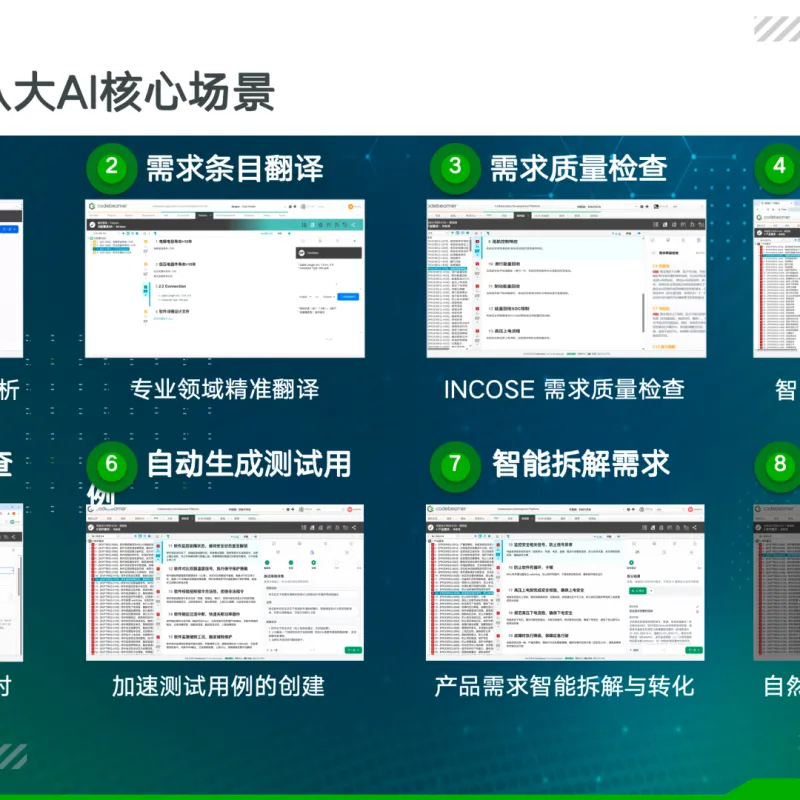Open dropdown arrow beside green button in 智能拆解需求 panel
The height and width of the screenshot is (800, 800).
[x=651, y=590]
